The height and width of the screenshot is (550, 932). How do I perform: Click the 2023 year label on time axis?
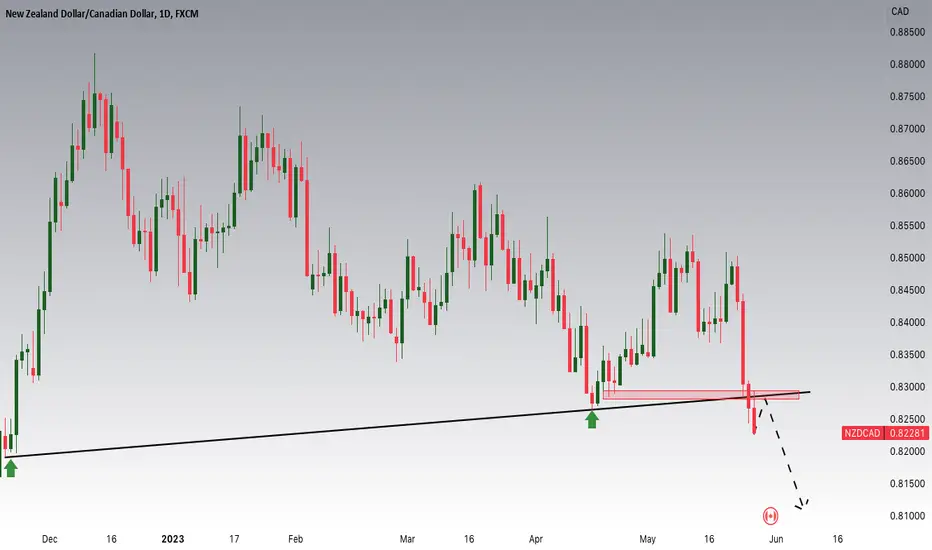click(x=172, y=539)
